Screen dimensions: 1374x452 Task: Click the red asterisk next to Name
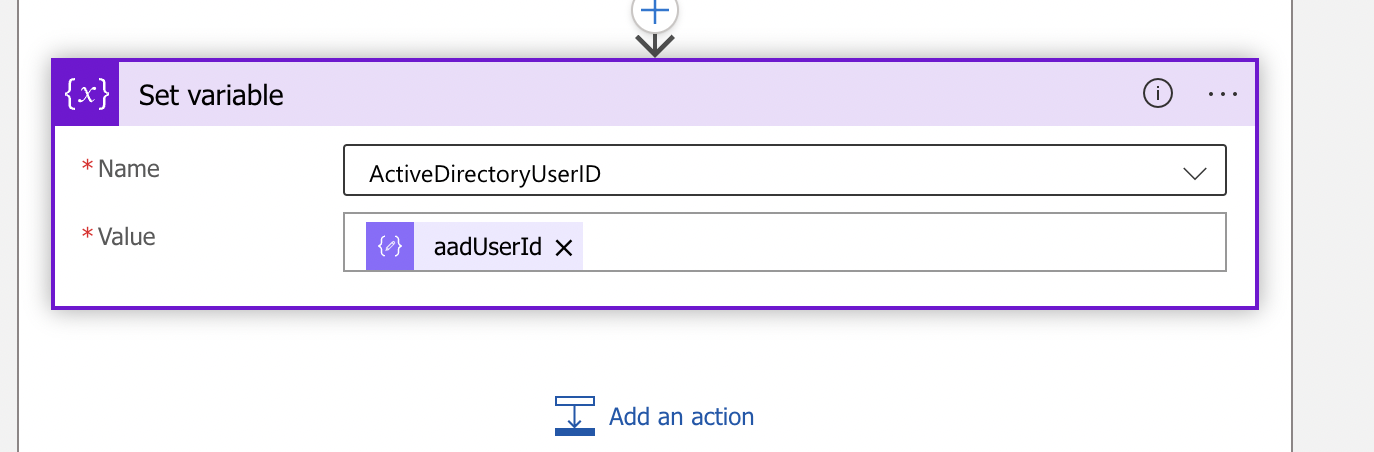pos(87,167)
